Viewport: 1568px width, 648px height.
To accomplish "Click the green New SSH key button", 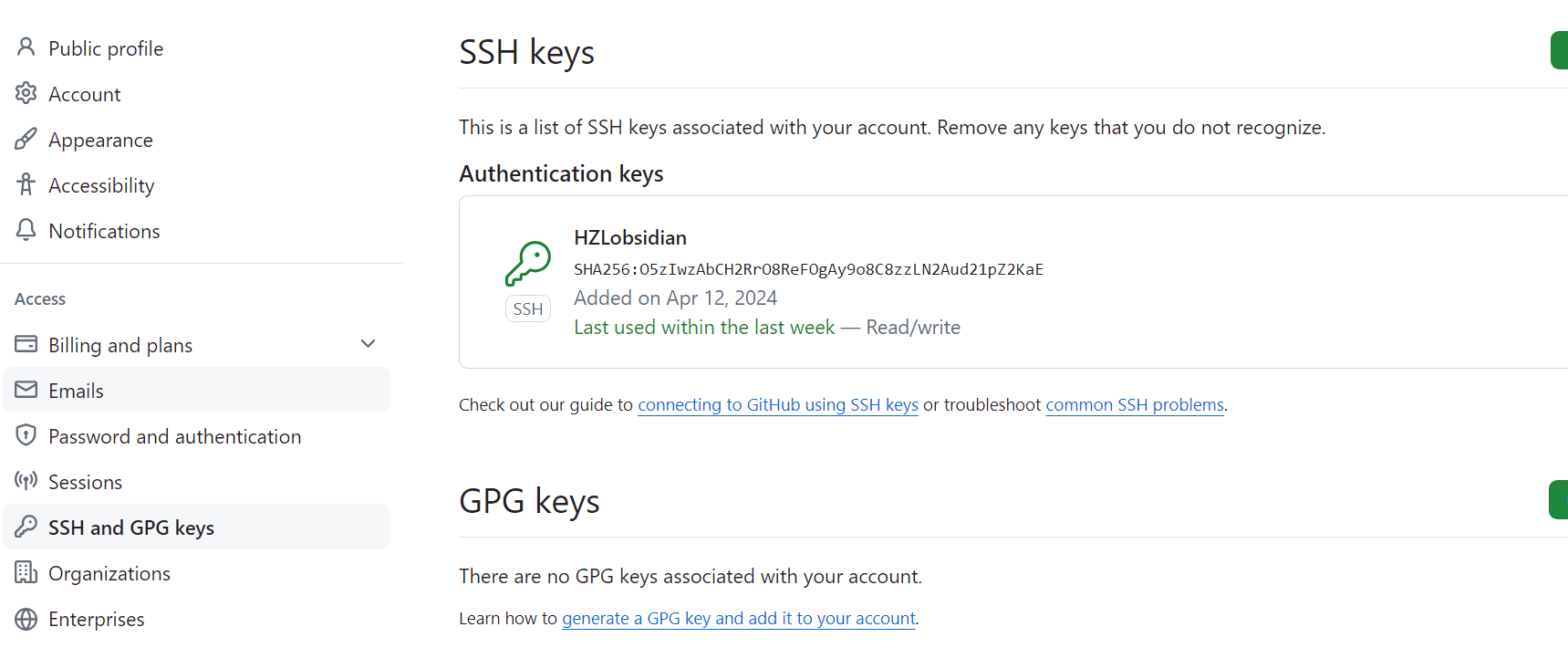I will [x=1559, y=50].
